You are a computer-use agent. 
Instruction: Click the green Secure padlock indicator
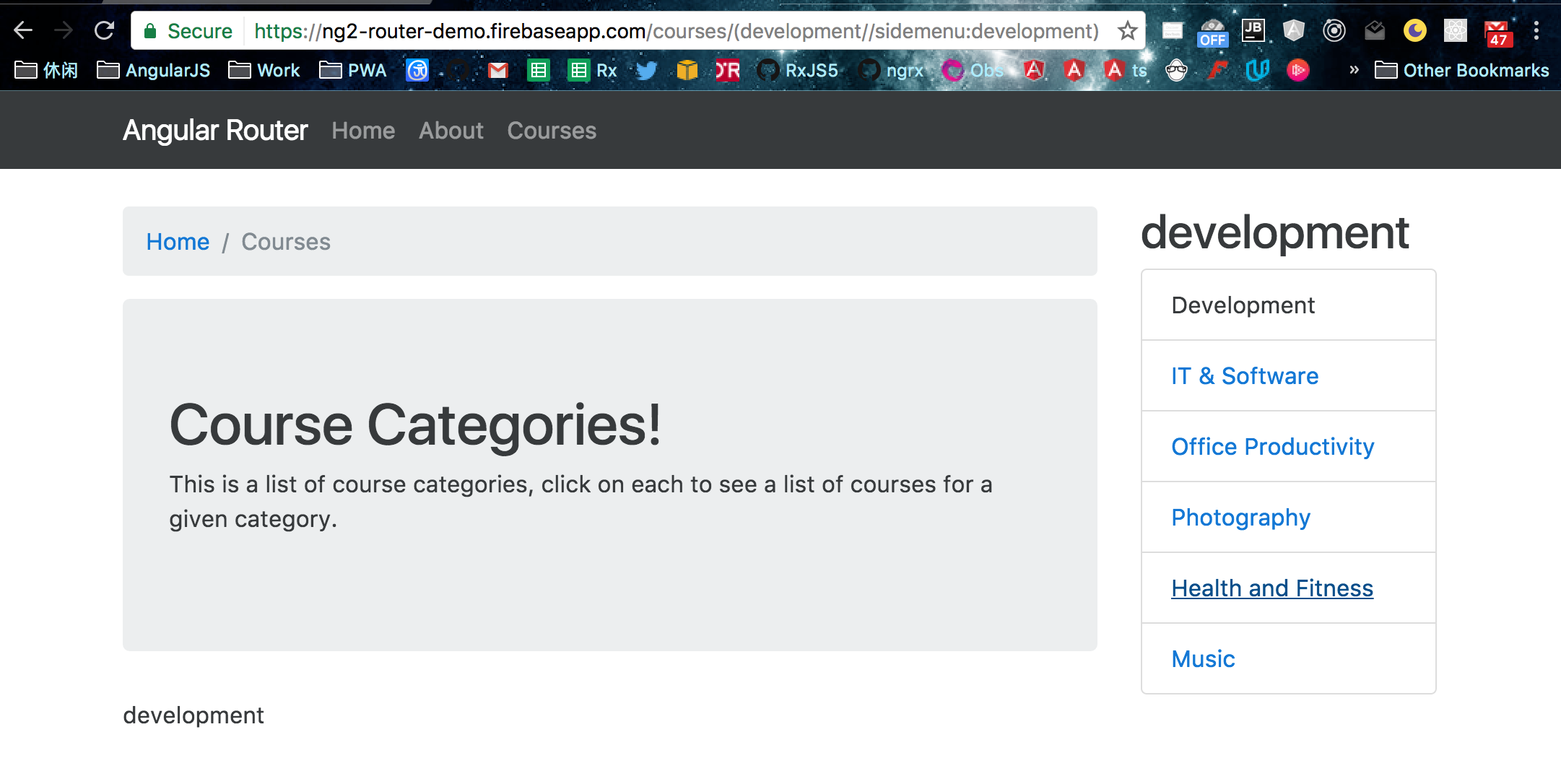[188, 31]
